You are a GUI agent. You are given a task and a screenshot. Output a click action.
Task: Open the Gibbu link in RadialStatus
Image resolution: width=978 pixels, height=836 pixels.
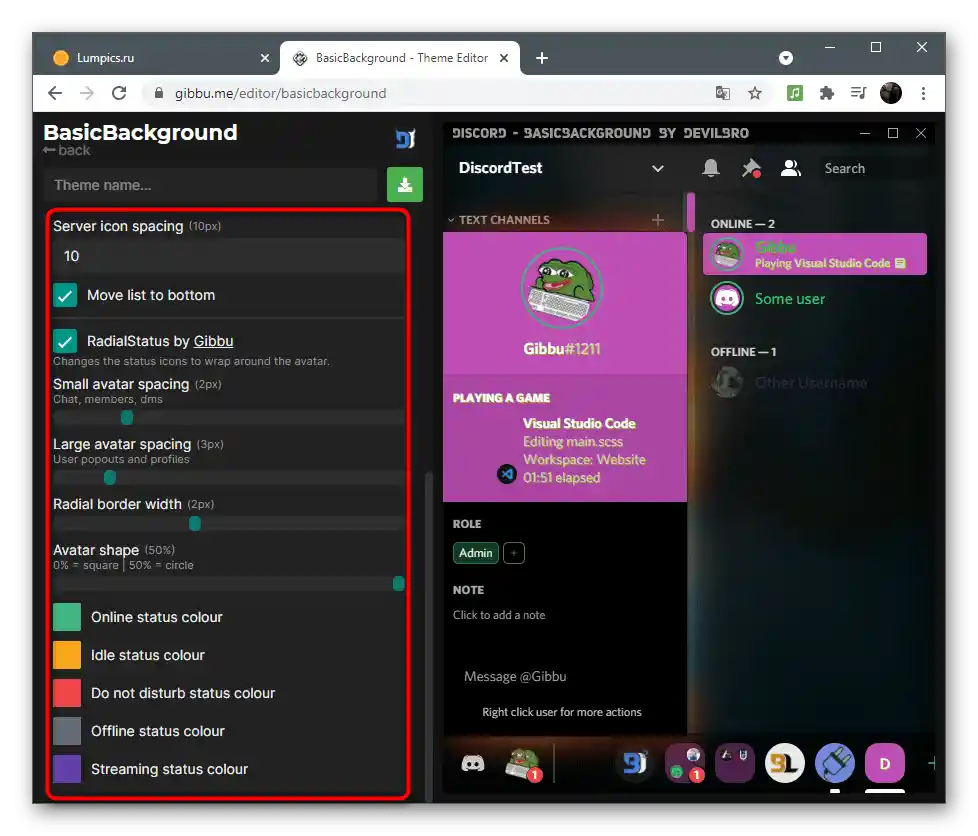pyautogui.click(x=213, y=341)
